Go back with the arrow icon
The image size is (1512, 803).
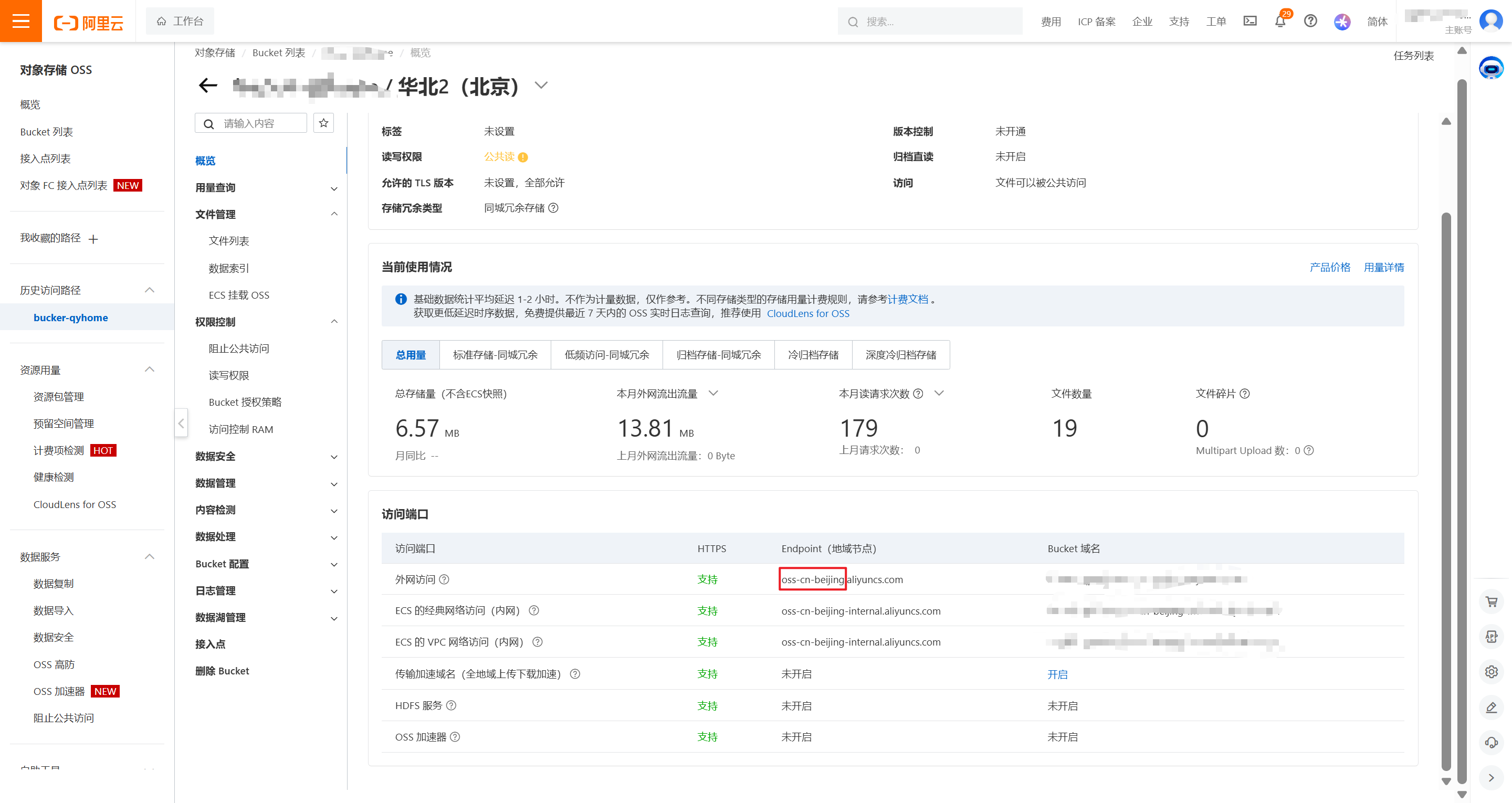pyautogui.click(x=208, y=86)
